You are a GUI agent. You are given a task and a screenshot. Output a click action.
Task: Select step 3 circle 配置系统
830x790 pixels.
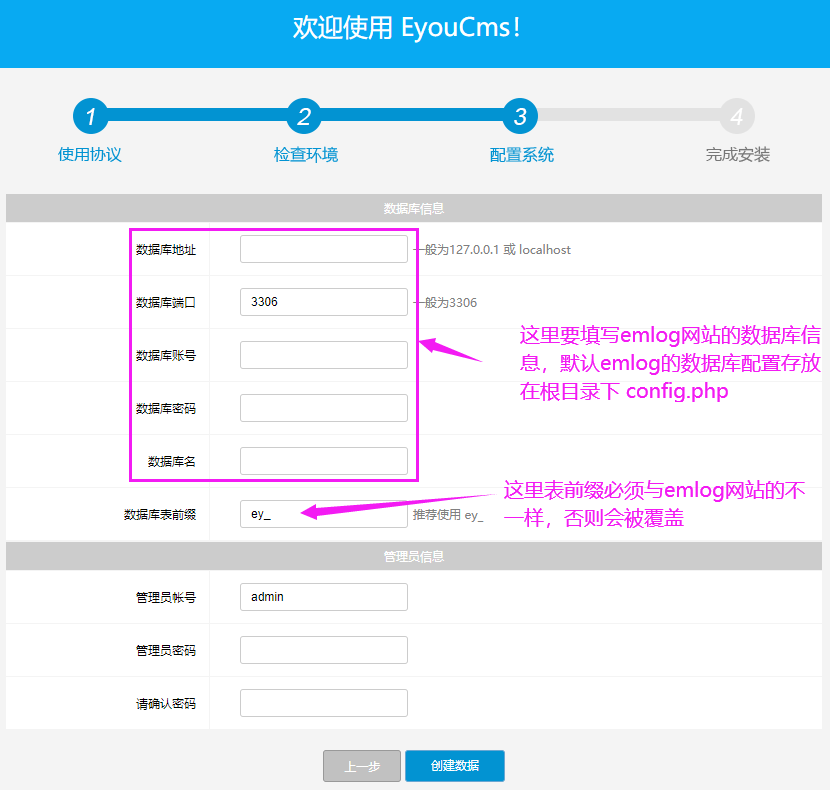click(x=520, y=116)
